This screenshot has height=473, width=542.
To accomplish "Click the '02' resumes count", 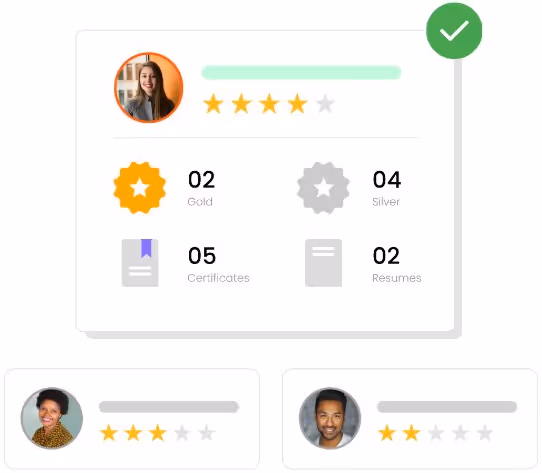I will 386,256.
